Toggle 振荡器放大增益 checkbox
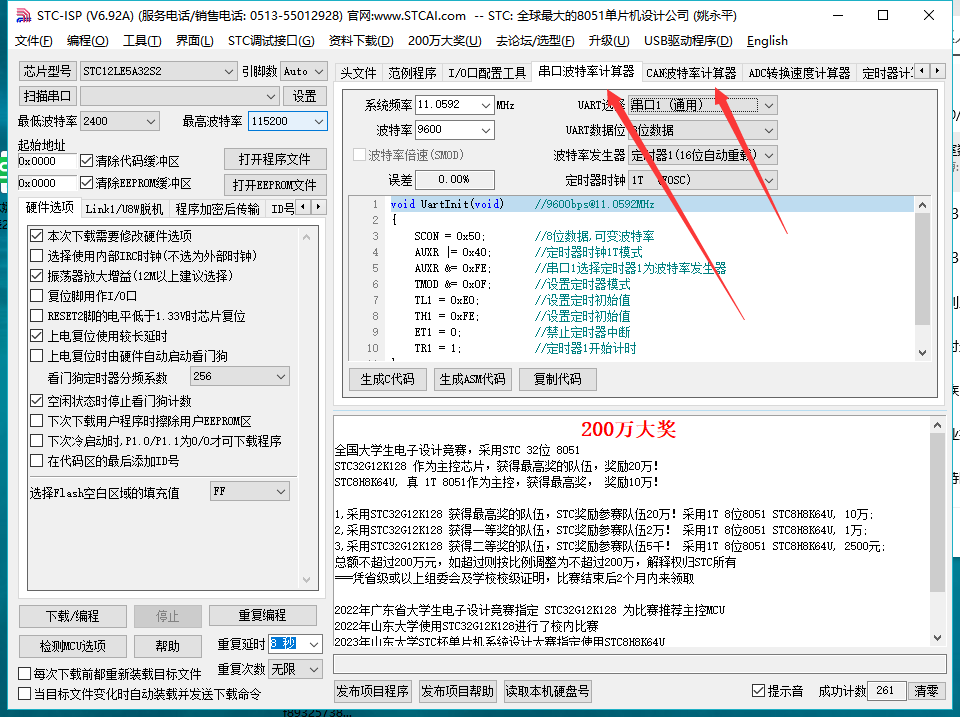Image resolution: width=960 pixels, height=717 pixels. [x=37, y=276]
